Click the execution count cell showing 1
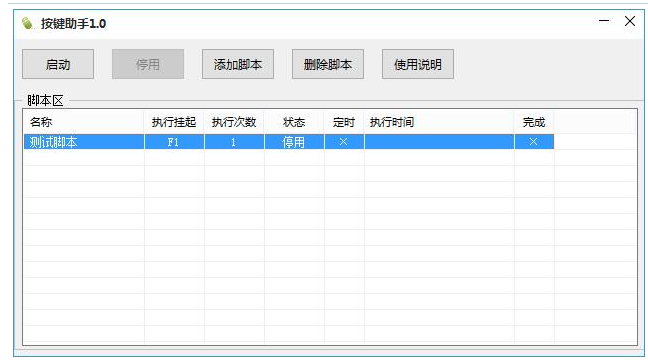 click(x=234, y=142)
